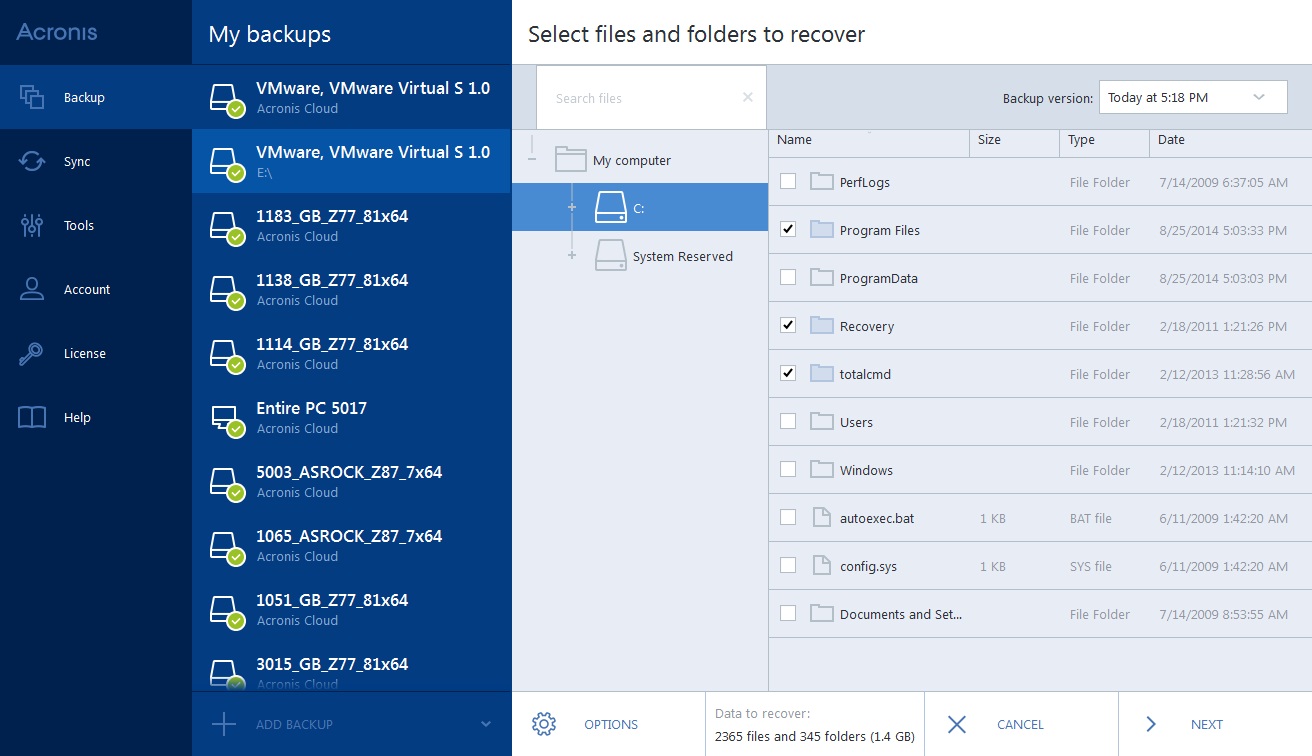Click the NEXT button label
The width and height of the screenshot is (1312, 756).
[x=1207, y=725]
